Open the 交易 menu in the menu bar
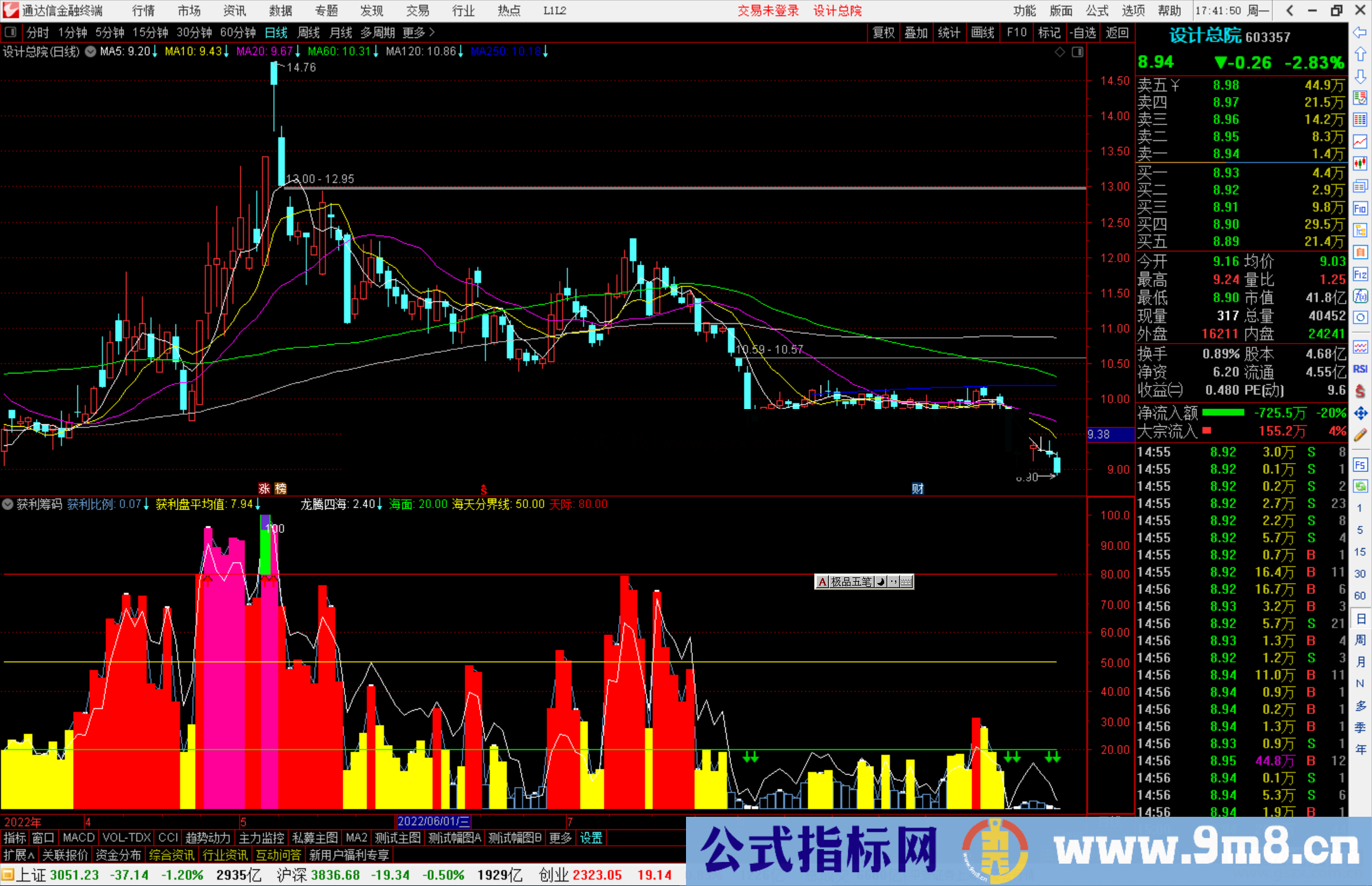1372x886 pixels. click(x=417, y=10)
